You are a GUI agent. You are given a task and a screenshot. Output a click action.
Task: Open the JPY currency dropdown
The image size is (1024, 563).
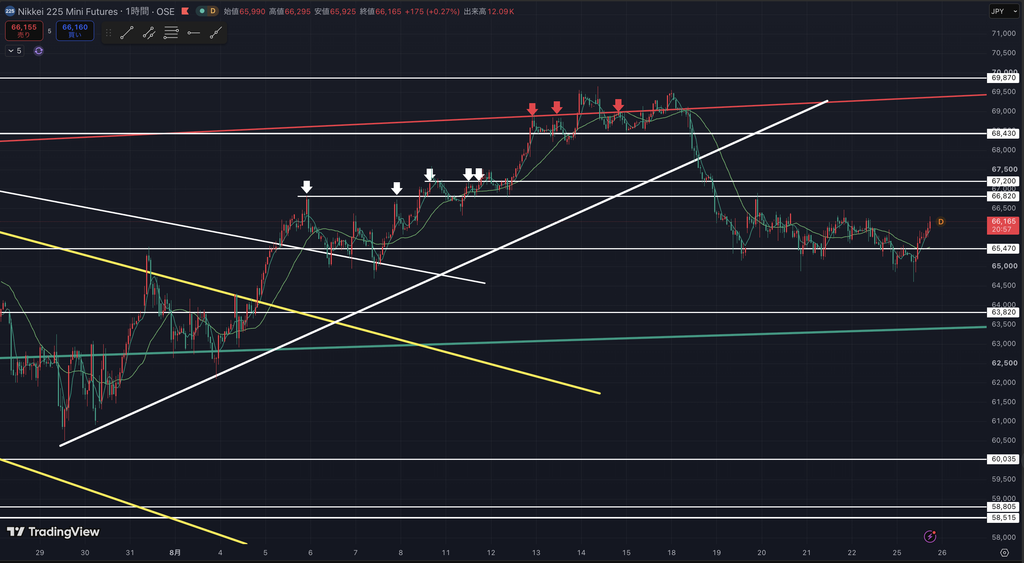point(1004,11)
